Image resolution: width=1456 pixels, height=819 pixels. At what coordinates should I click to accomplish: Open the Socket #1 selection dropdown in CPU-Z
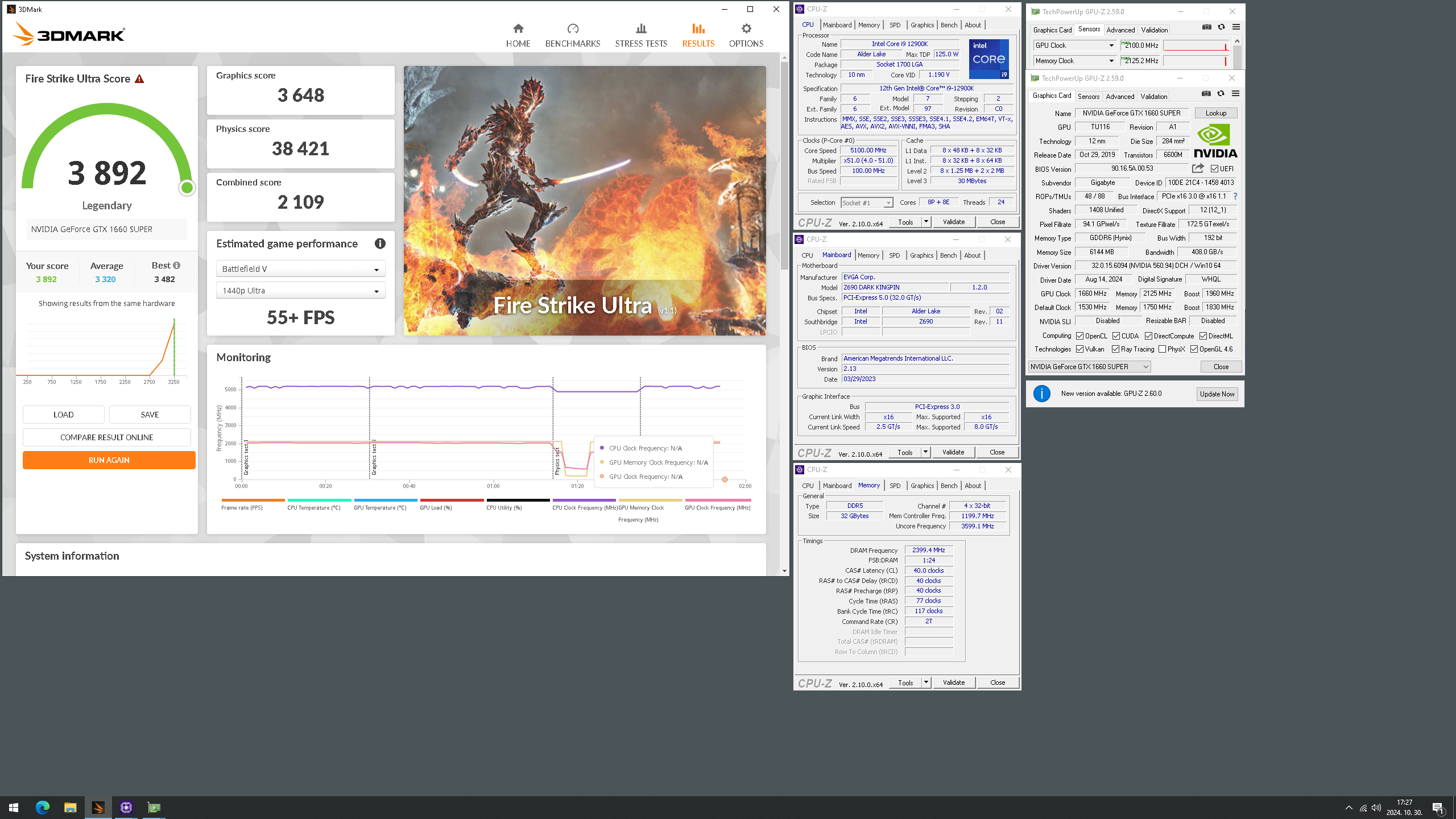pos(867,203)
